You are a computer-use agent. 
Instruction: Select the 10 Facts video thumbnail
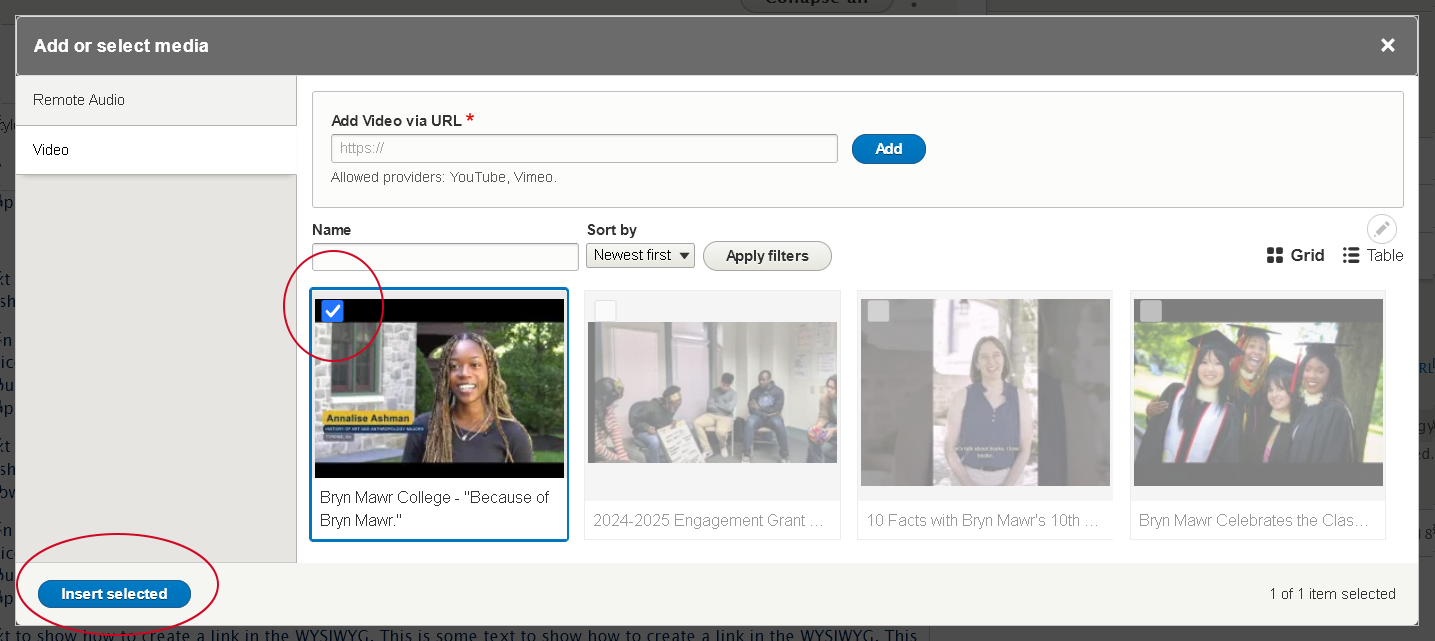point(985,392)
